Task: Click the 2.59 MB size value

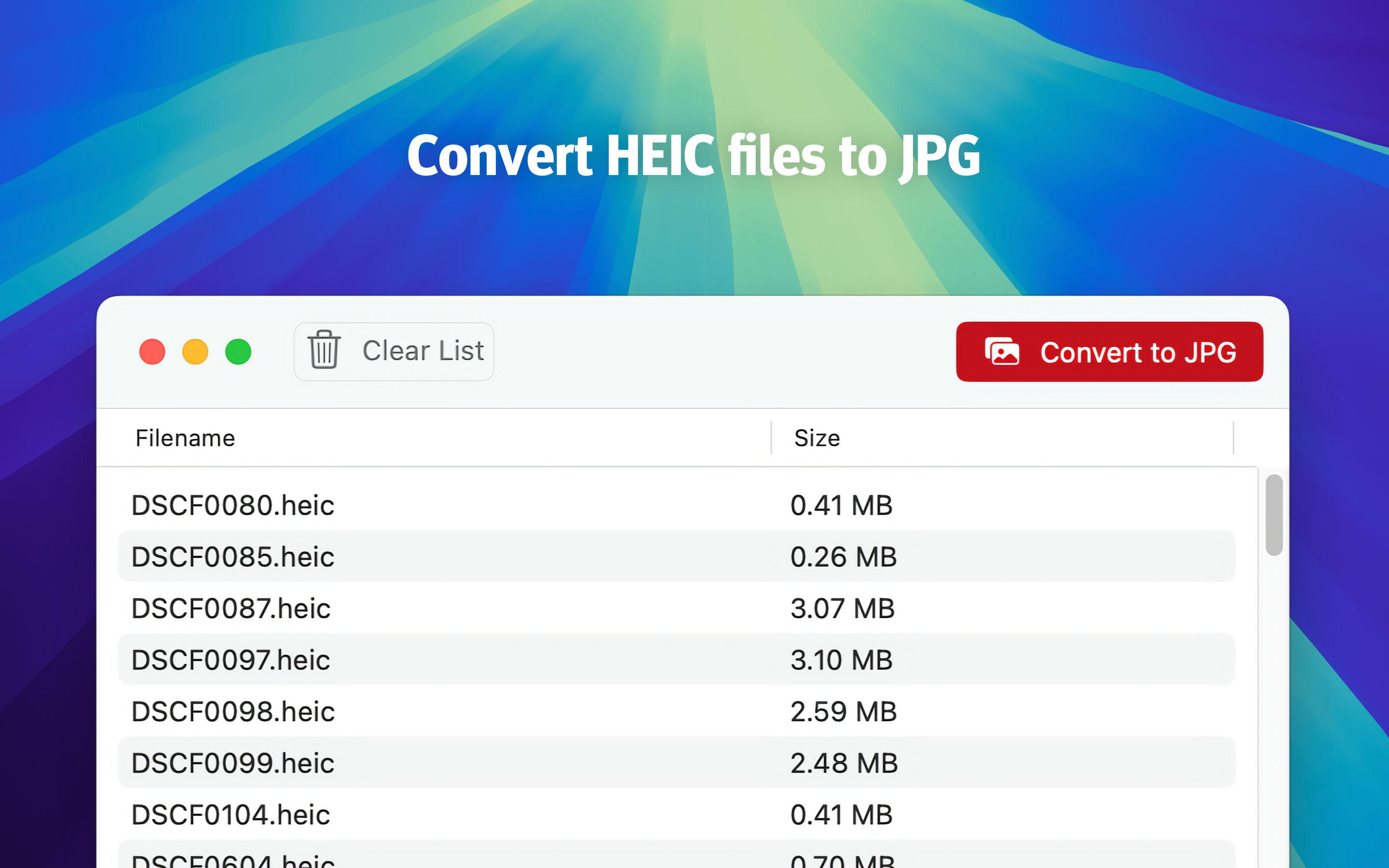Action: (x=843, y=712)
